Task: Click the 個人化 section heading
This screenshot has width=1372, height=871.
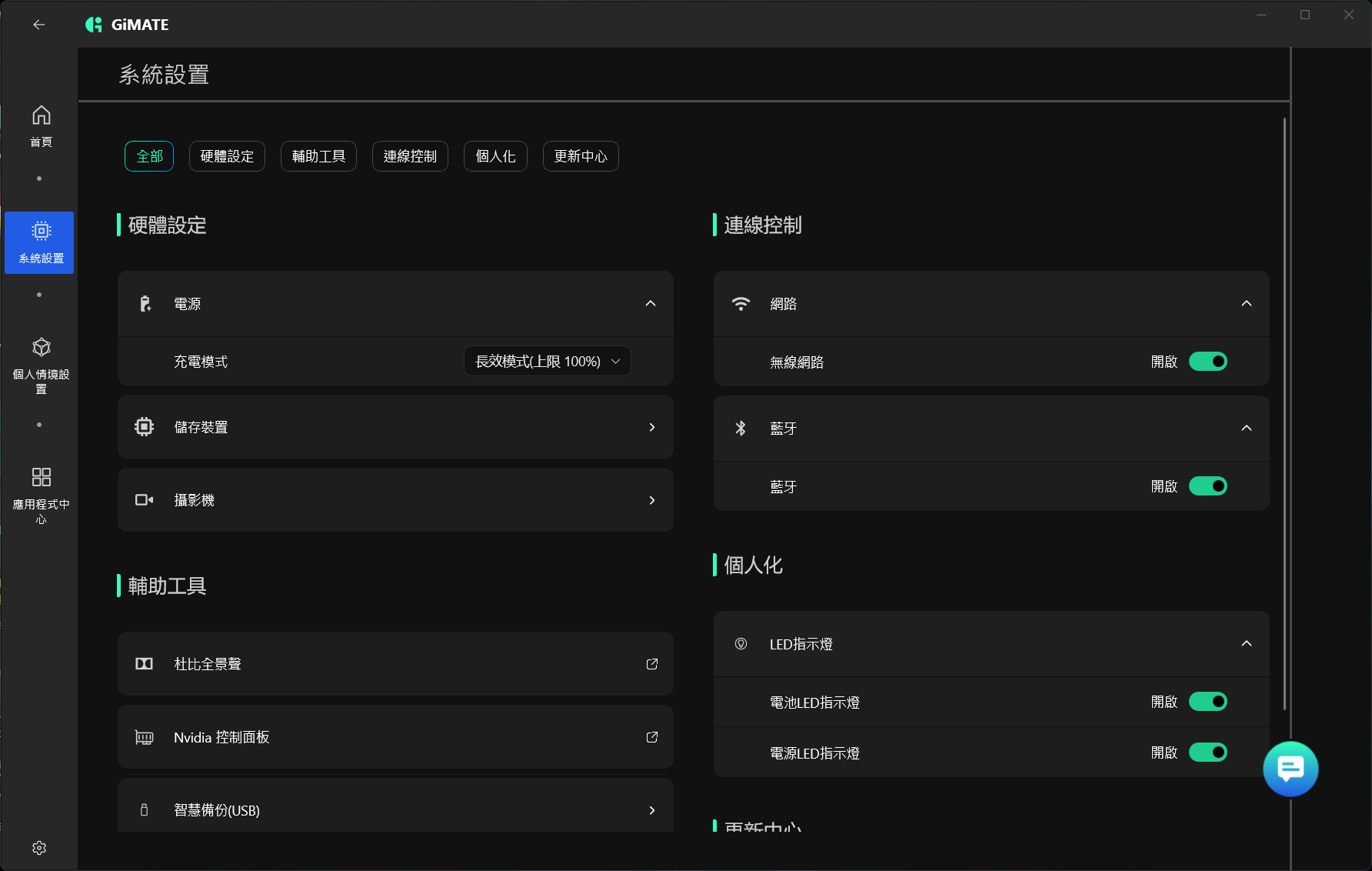Action: pos(753,566)
